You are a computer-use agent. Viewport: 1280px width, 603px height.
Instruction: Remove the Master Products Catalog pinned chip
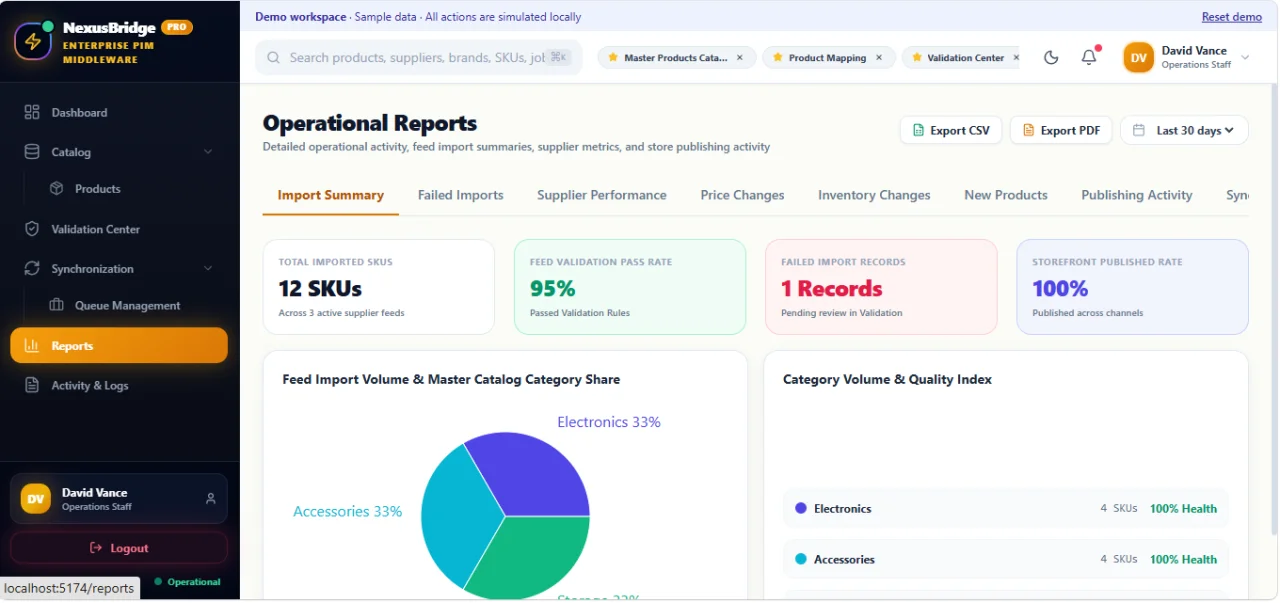[740, 58]
